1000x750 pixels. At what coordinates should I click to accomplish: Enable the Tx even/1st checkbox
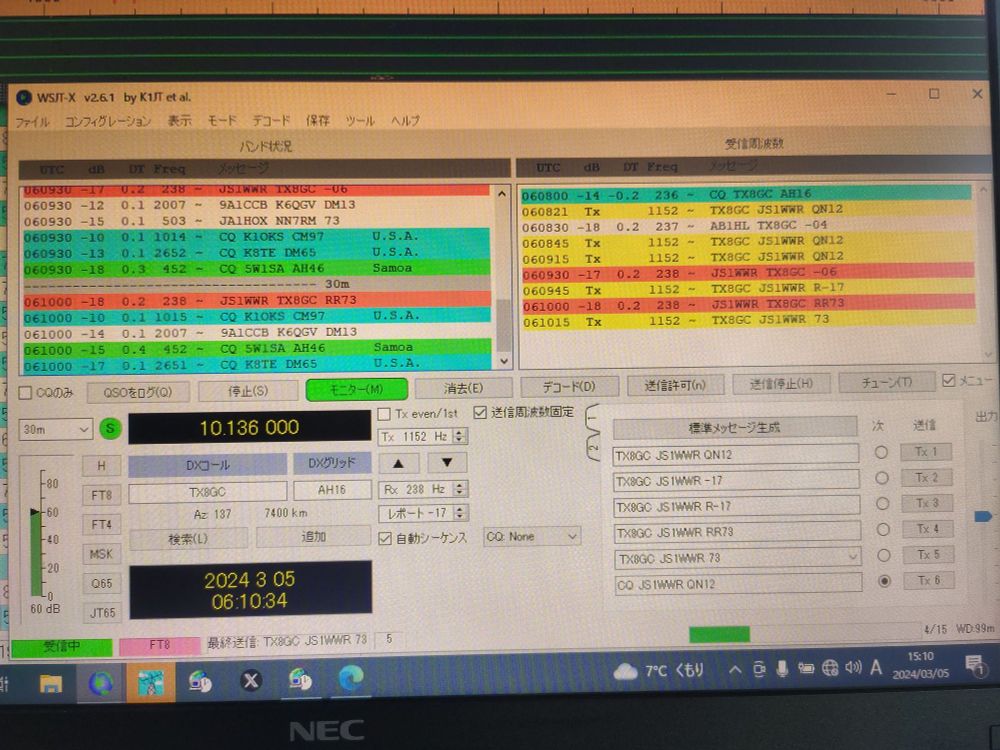[384, 415]
